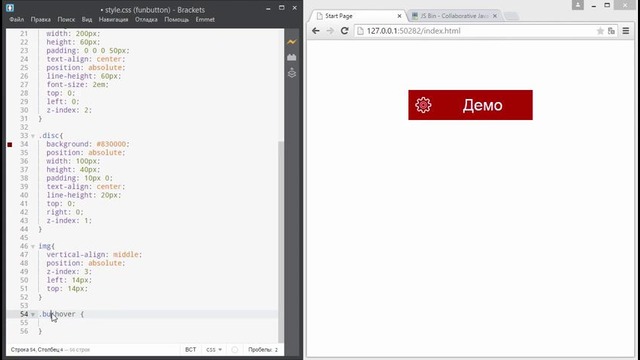
Task: Click the Brackets app icon in title bar
Action: (x=10, y=8)
